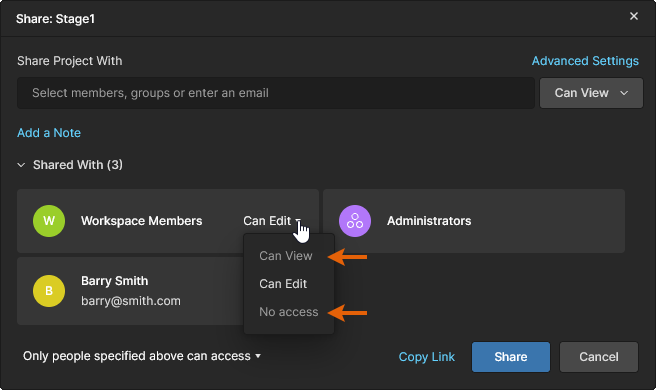Open Advanced Settings
656x390 pixels.
[585, 61]
